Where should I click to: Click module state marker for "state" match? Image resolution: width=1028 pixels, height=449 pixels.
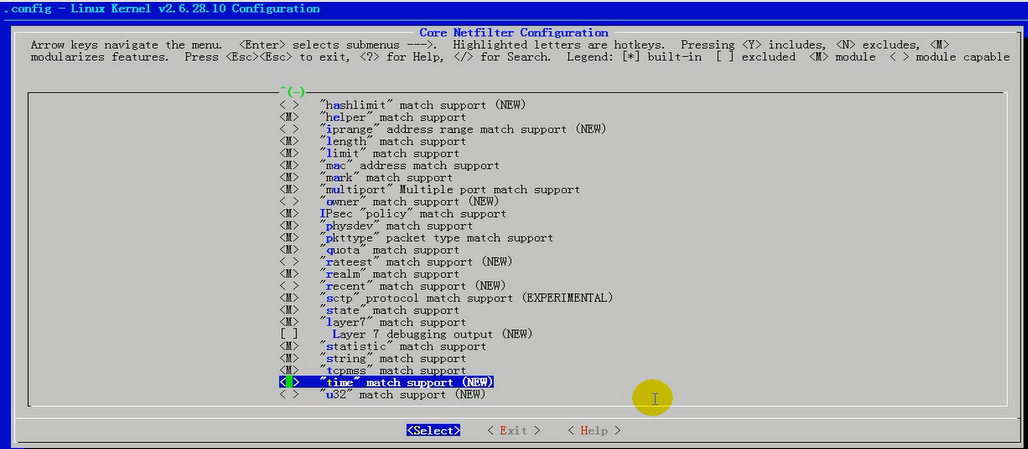289,310
